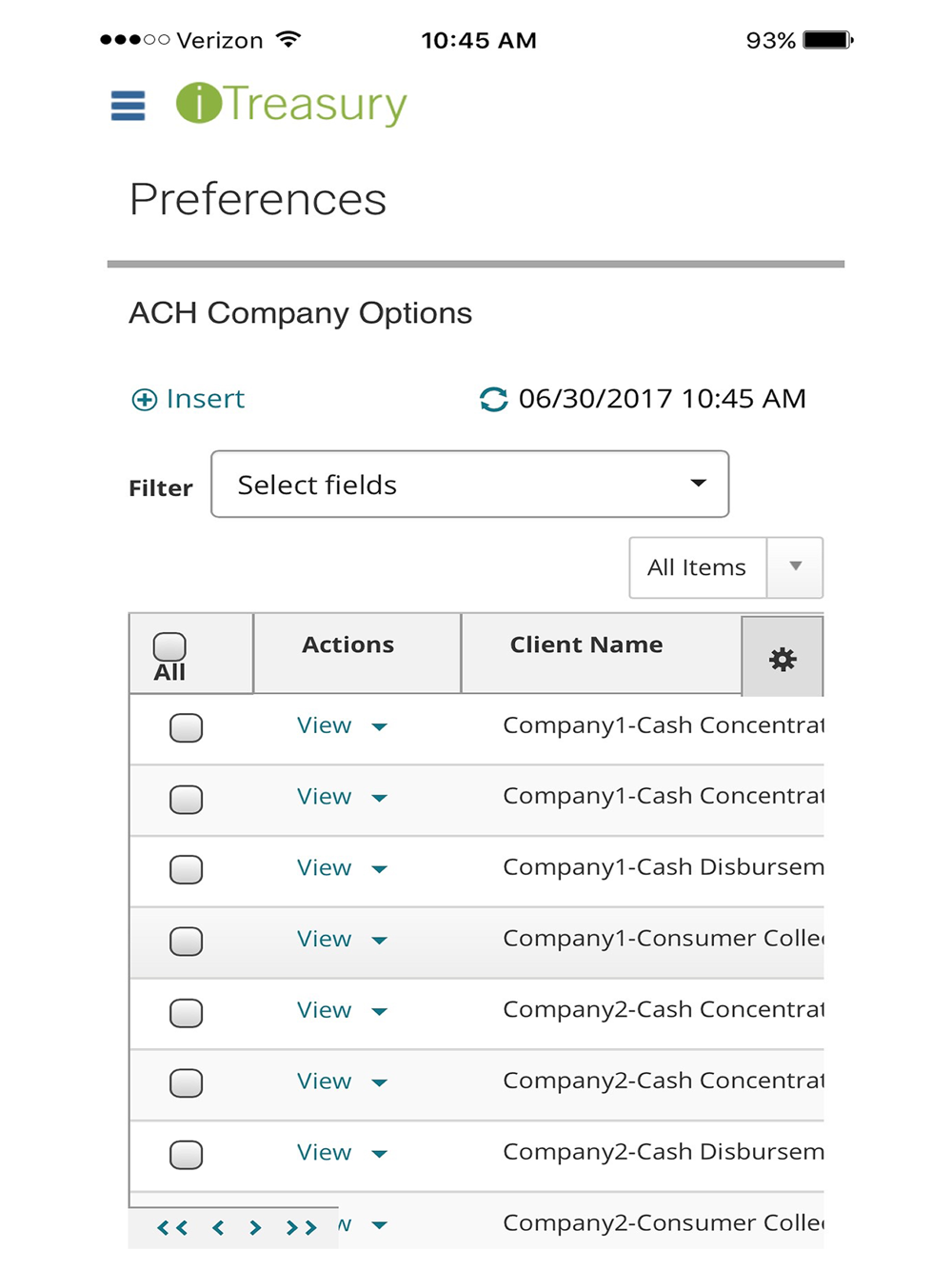Open column settings gear icon

(x=783, y=659)
